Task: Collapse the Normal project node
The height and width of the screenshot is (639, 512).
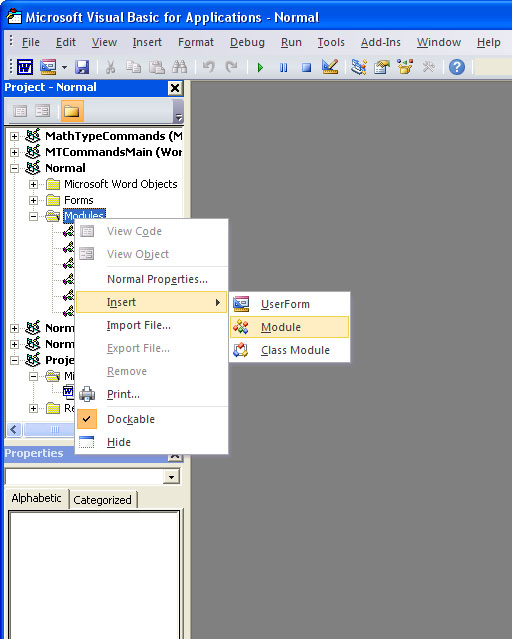Action: pyautogui.click(x=14, y=168)
